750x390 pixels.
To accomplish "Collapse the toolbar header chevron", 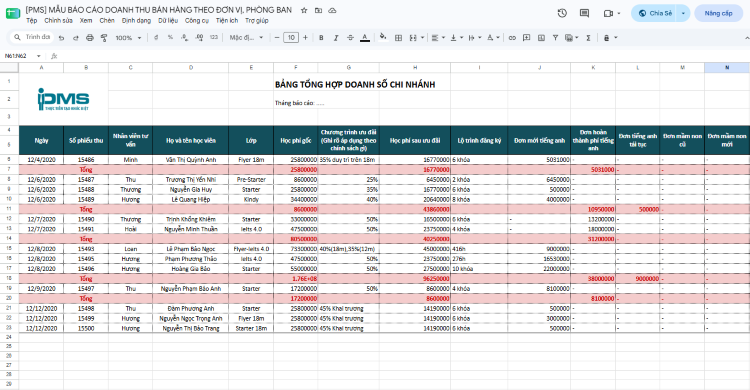I will pos(746,37).
